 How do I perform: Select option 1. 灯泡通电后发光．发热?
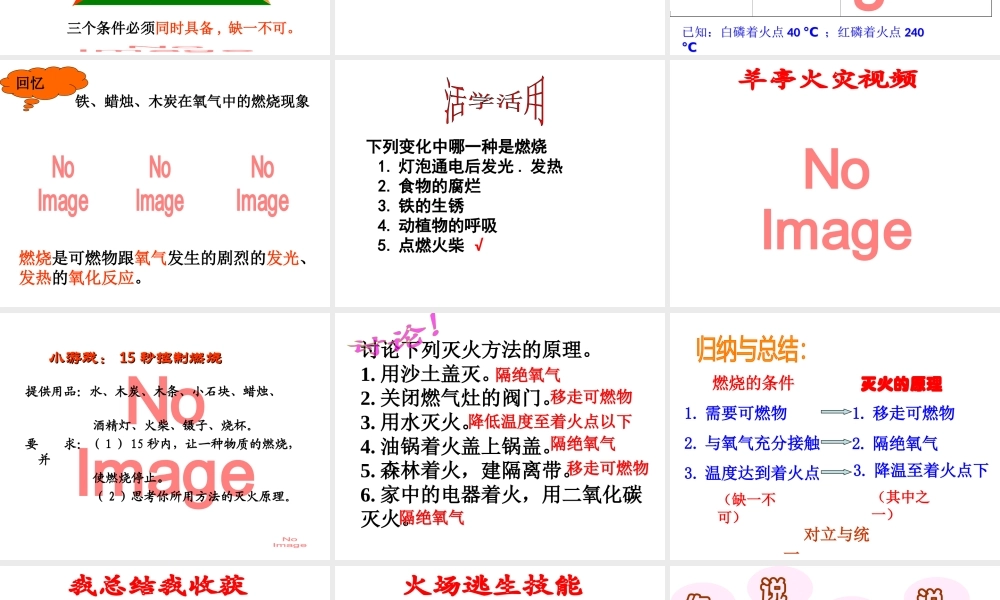[x=470, y=166]
